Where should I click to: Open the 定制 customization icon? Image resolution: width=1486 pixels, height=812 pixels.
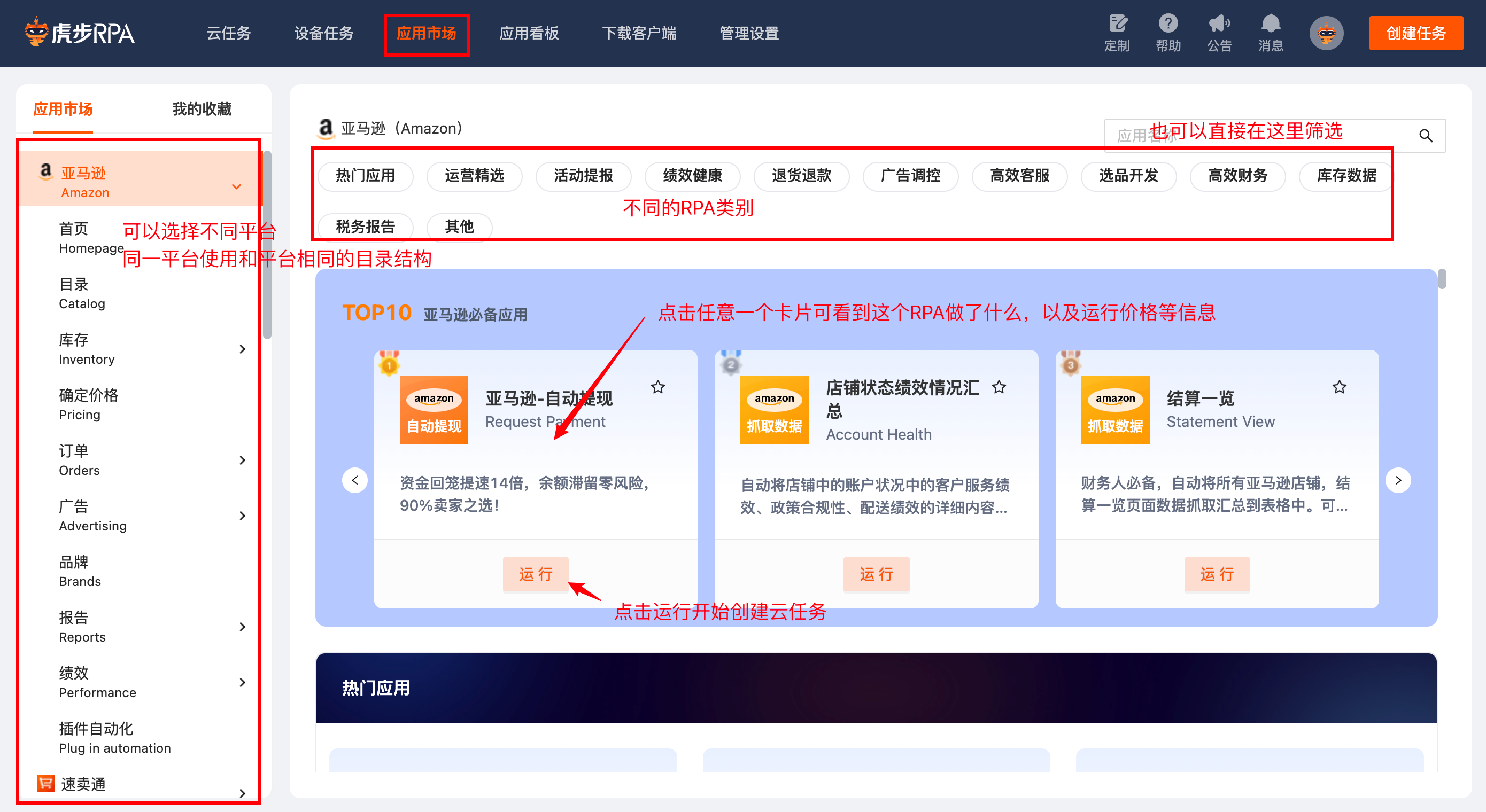tap(1117, 33)
